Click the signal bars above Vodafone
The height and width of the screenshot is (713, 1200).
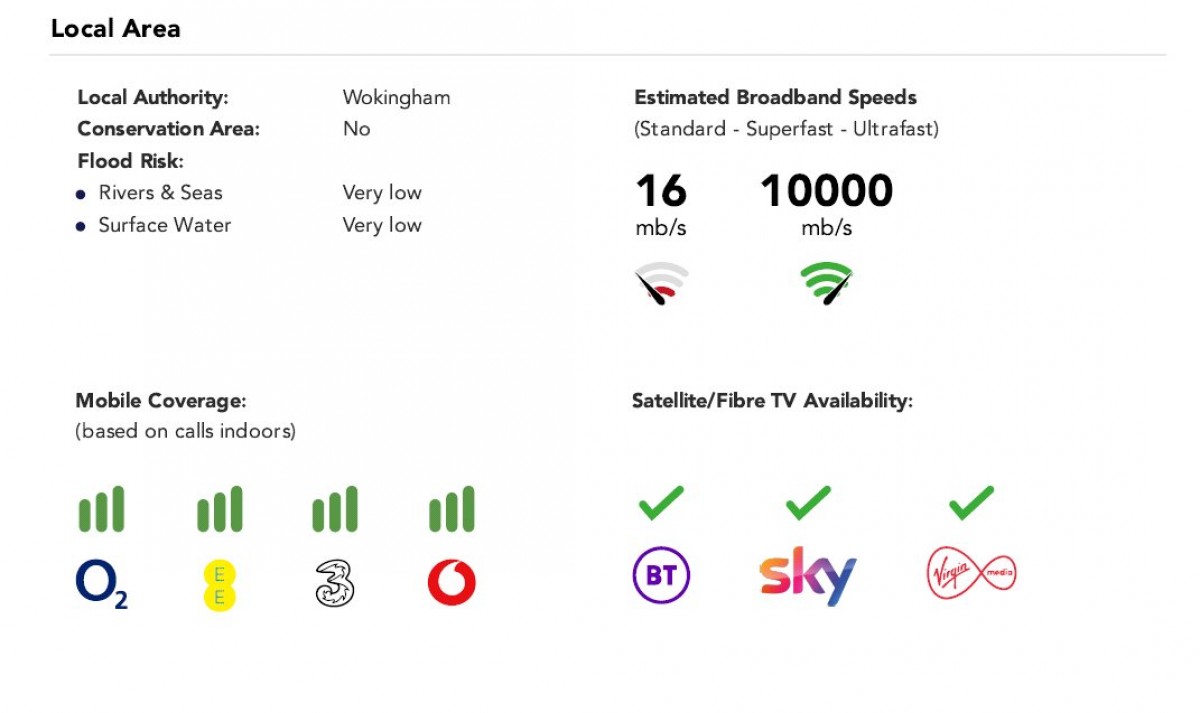pyautogui.click(x=451, y=510)
